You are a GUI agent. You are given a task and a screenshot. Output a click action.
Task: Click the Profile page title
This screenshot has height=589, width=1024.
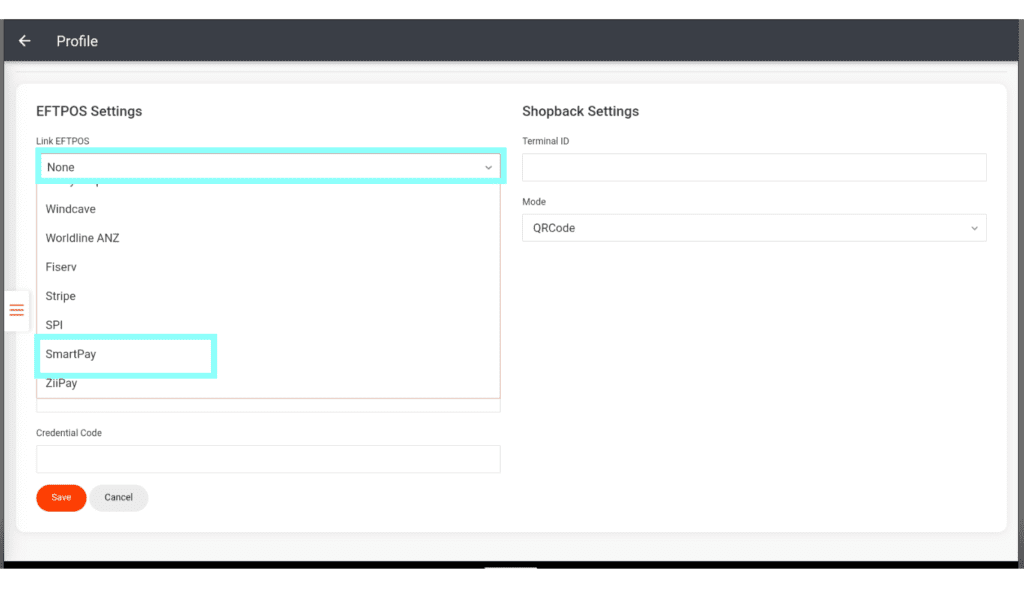[x=77, y=41]
